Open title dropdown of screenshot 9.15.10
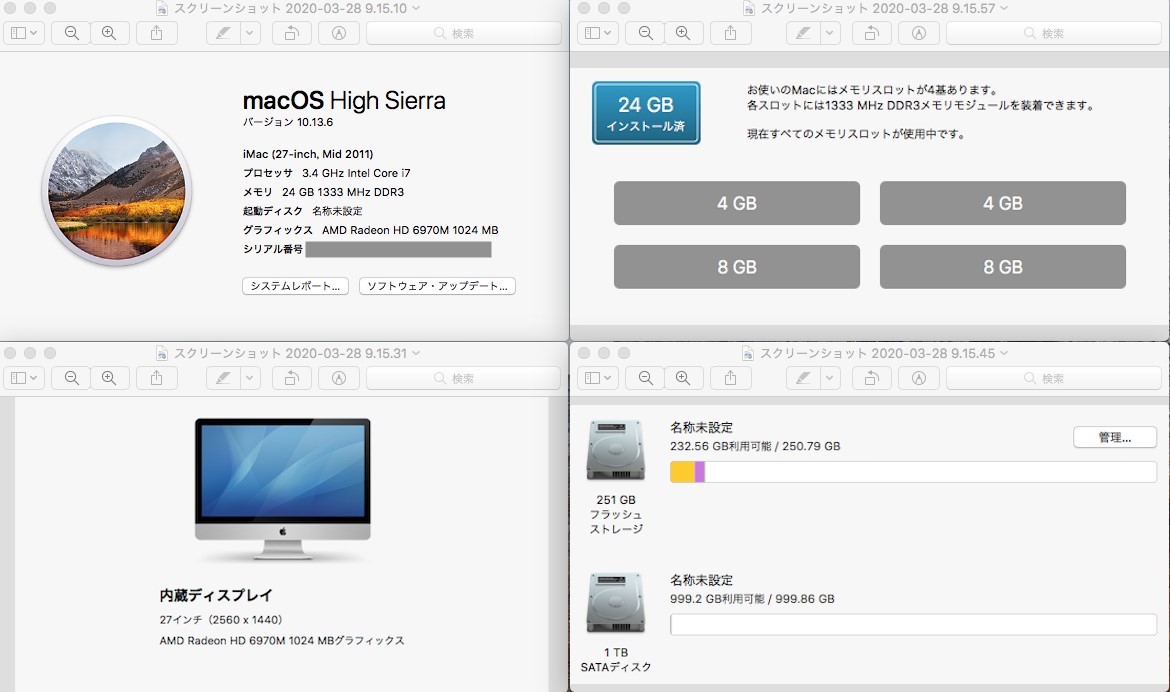This screenshot has width=1170, height=692. [416, 8]
